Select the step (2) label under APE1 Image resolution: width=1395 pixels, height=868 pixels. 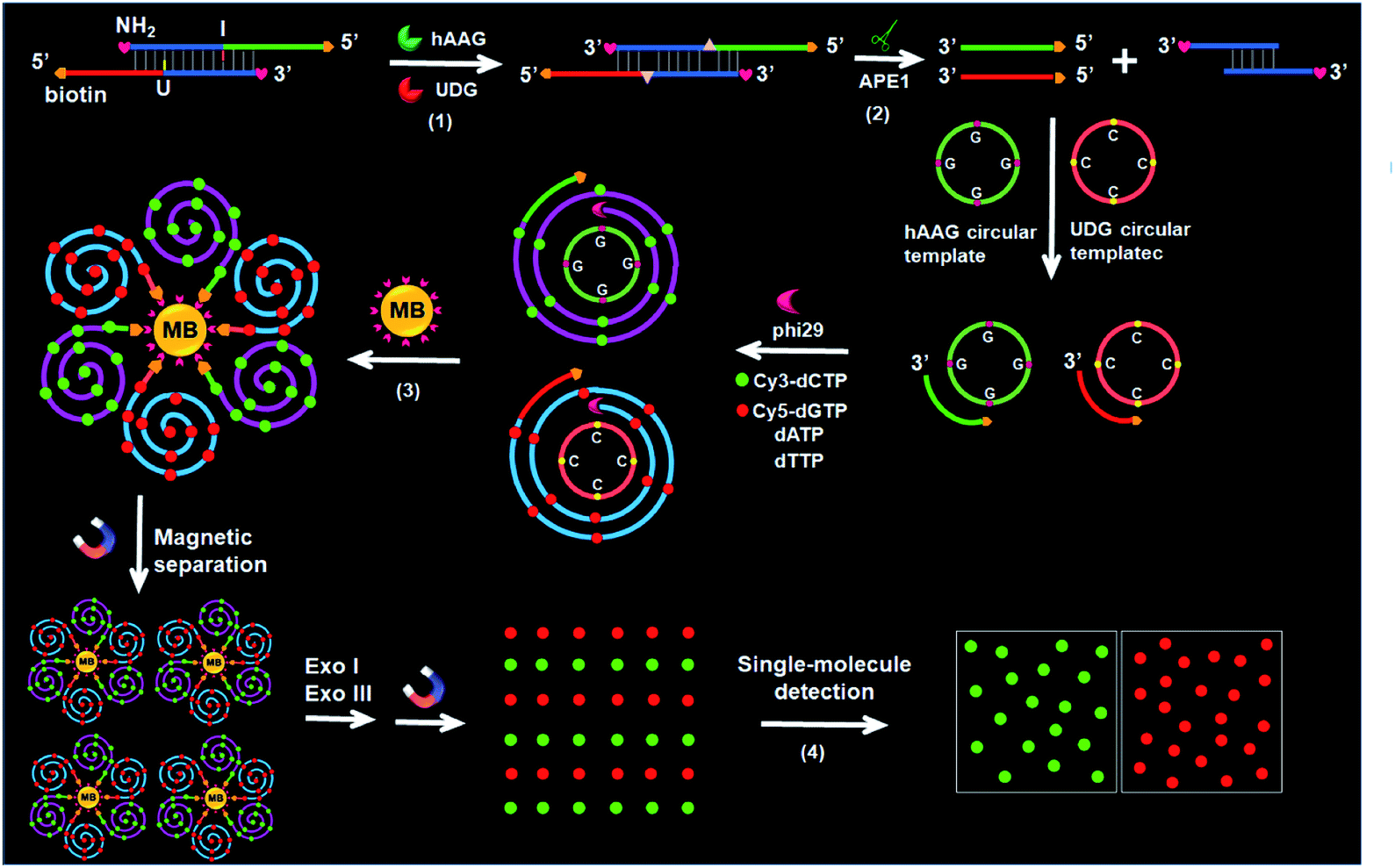click(877, 114)
